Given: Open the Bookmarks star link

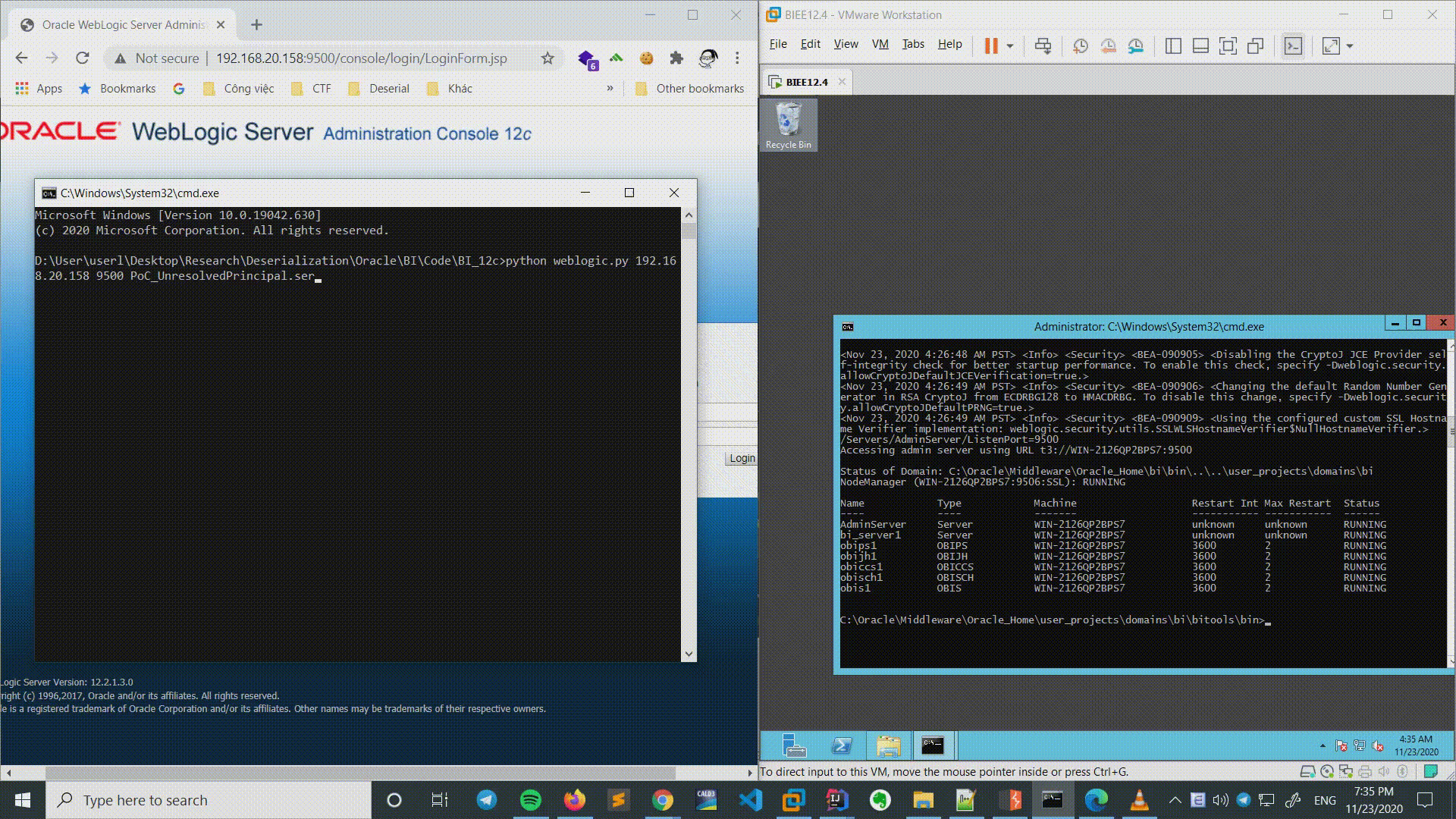Looking at the screenshot, I should 118,89.
